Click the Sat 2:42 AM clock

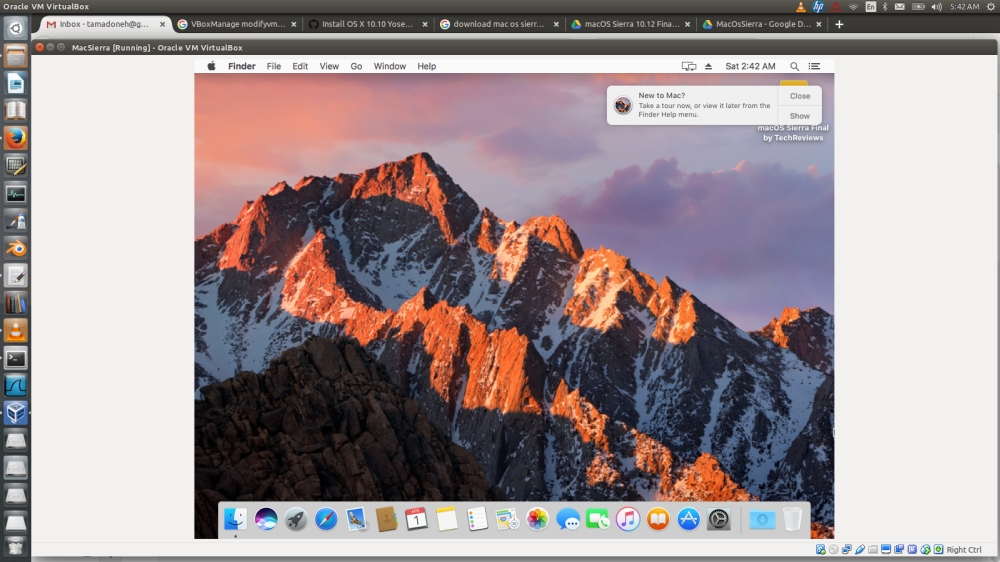coord(750,66)
